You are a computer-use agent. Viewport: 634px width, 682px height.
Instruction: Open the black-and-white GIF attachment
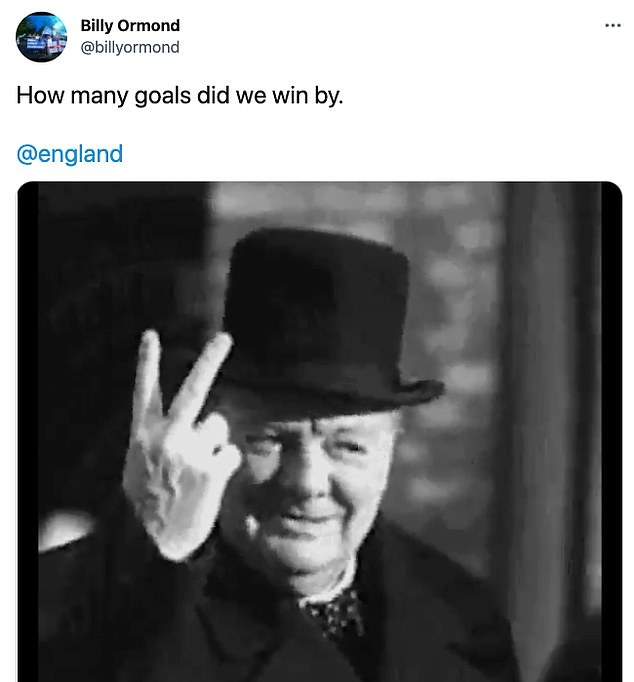pyautogui.click(x=320, y=430)
